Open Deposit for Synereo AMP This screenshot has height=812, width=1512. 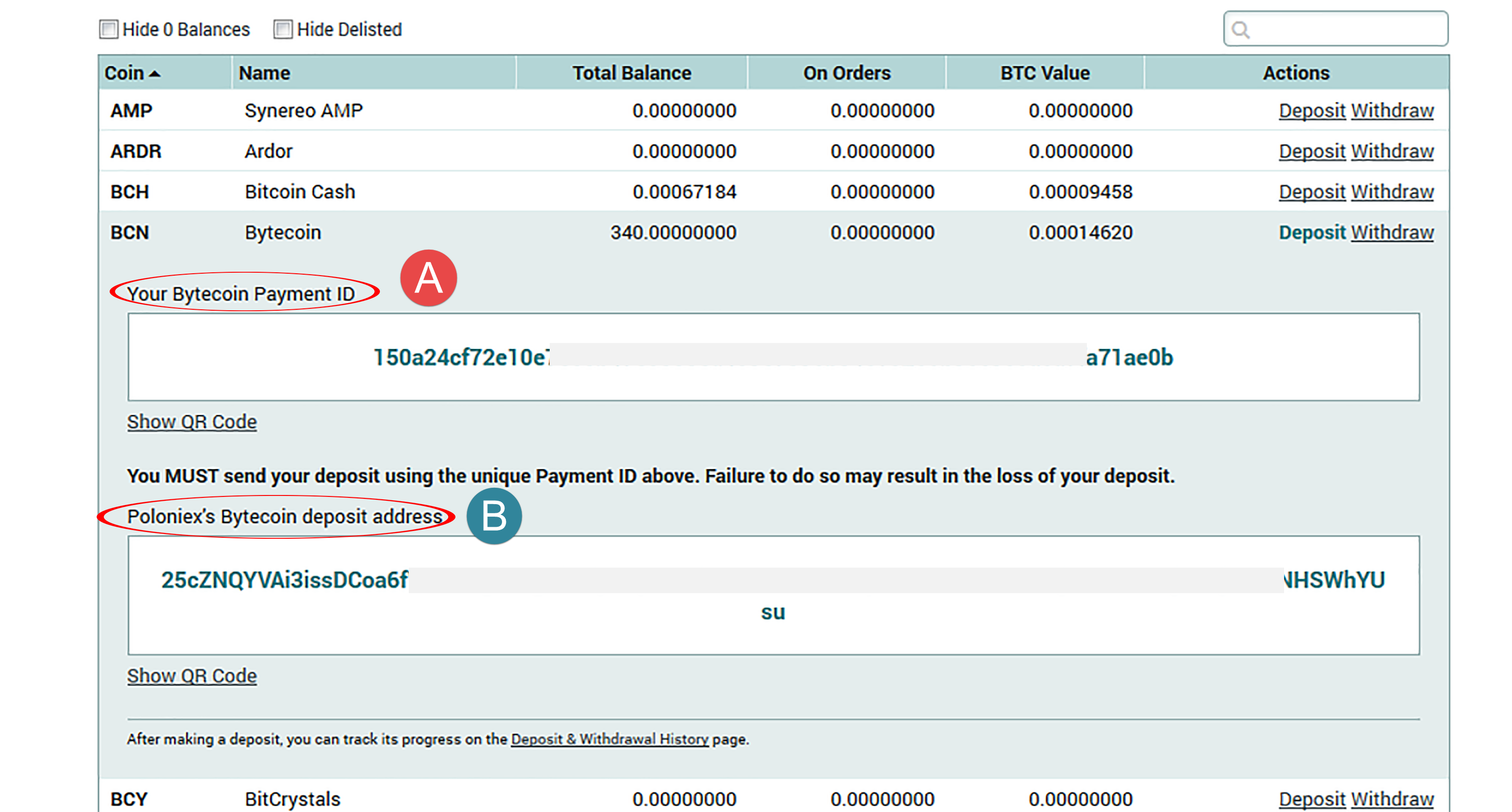pos(1311,110)
